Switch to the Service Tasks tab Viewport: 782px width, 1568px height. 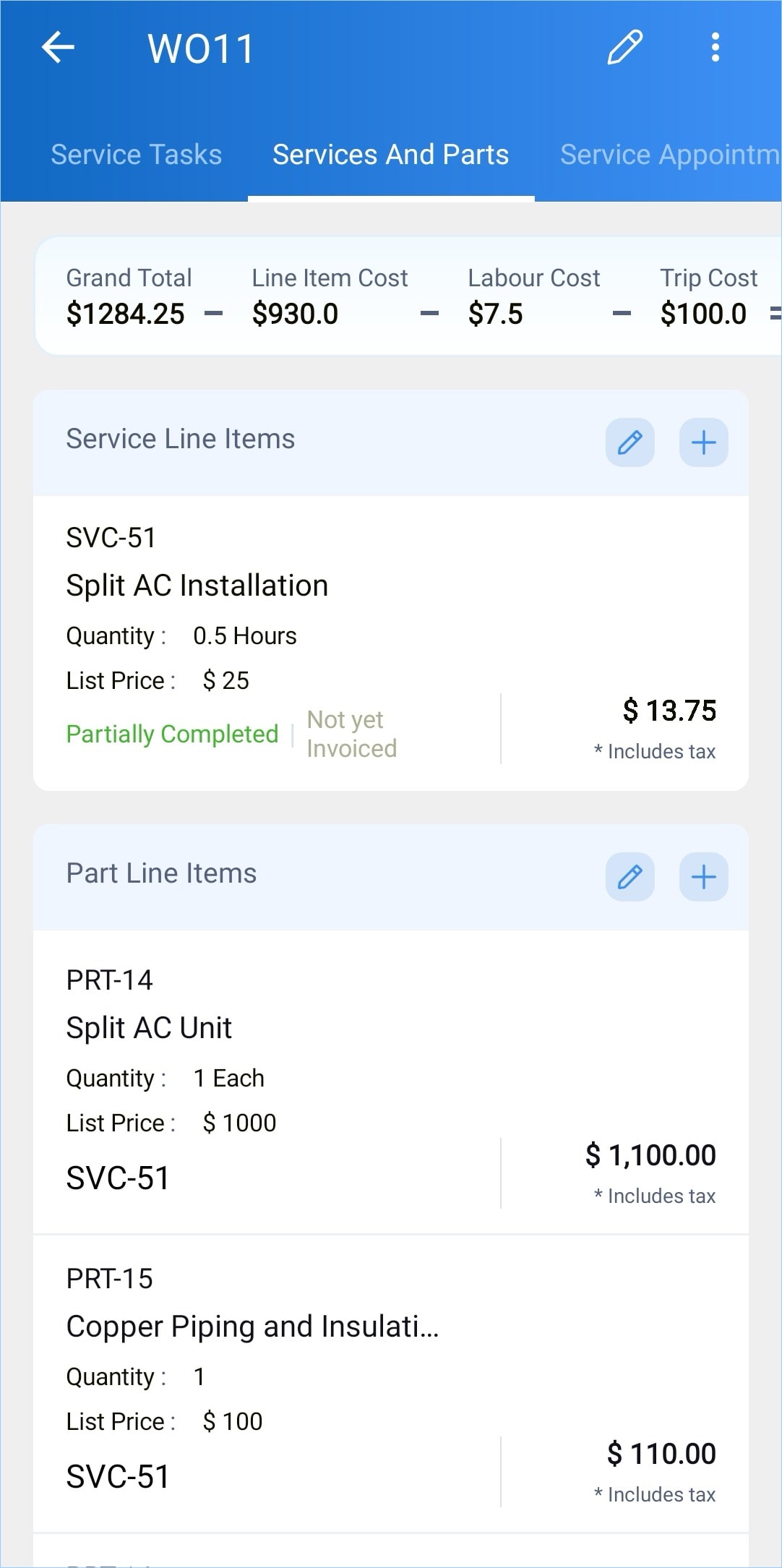pyautogui.click(x=136, y=155)
